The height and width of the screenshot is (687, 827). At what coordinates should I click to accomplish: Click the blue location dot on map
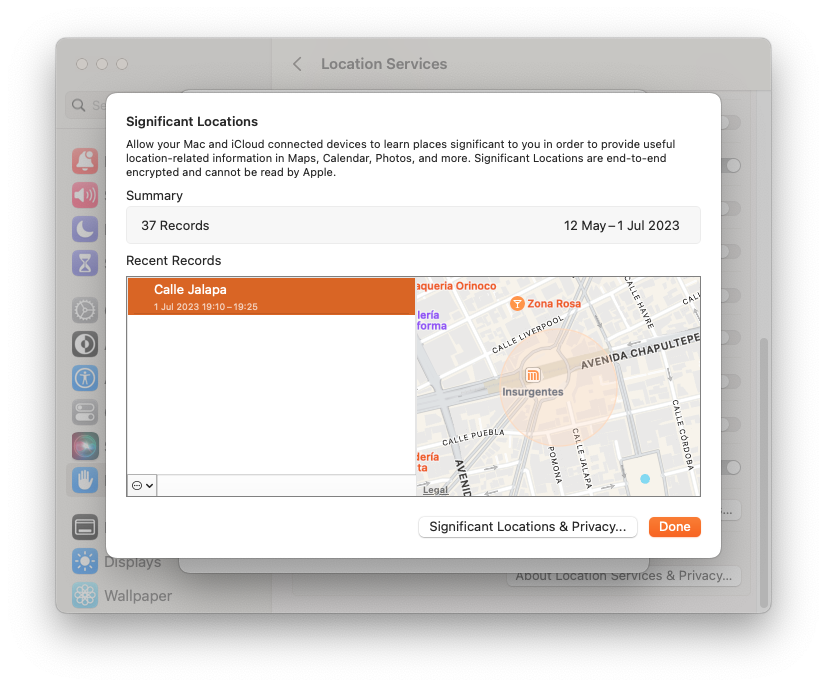click(x=645, y=479)
